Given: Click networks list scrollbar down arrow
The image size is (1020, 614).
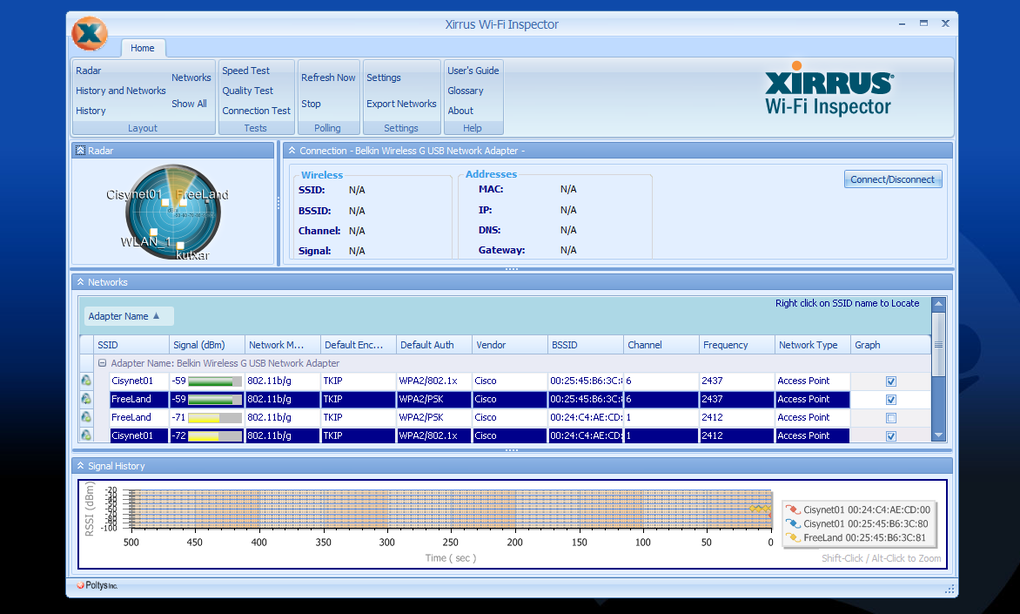Looking at the screenshot, I should (x=938, y=435).
